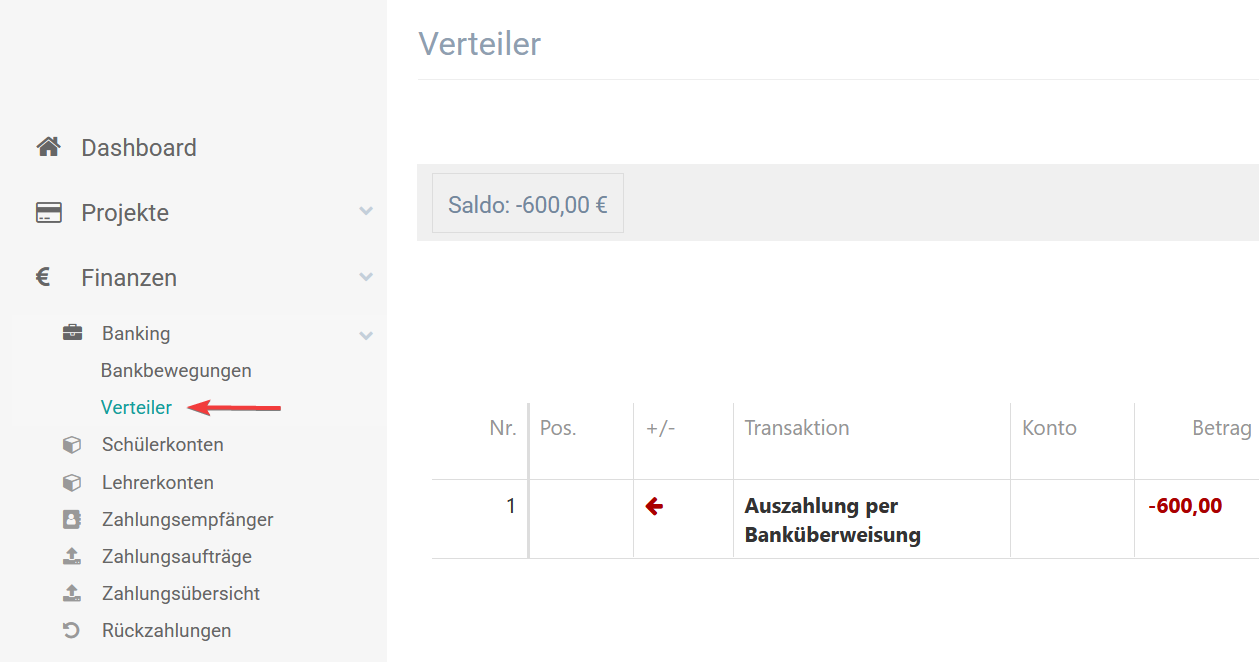The height and width of the screenshot is (662, 1259).
Task: Click the Zahlungsübersicht upload icon
Action: 72,593
